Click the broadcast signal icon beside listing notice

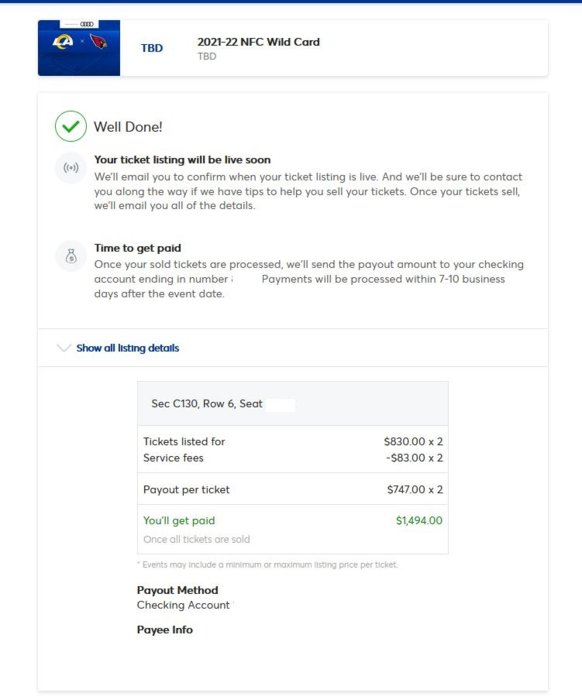(71, 168)
